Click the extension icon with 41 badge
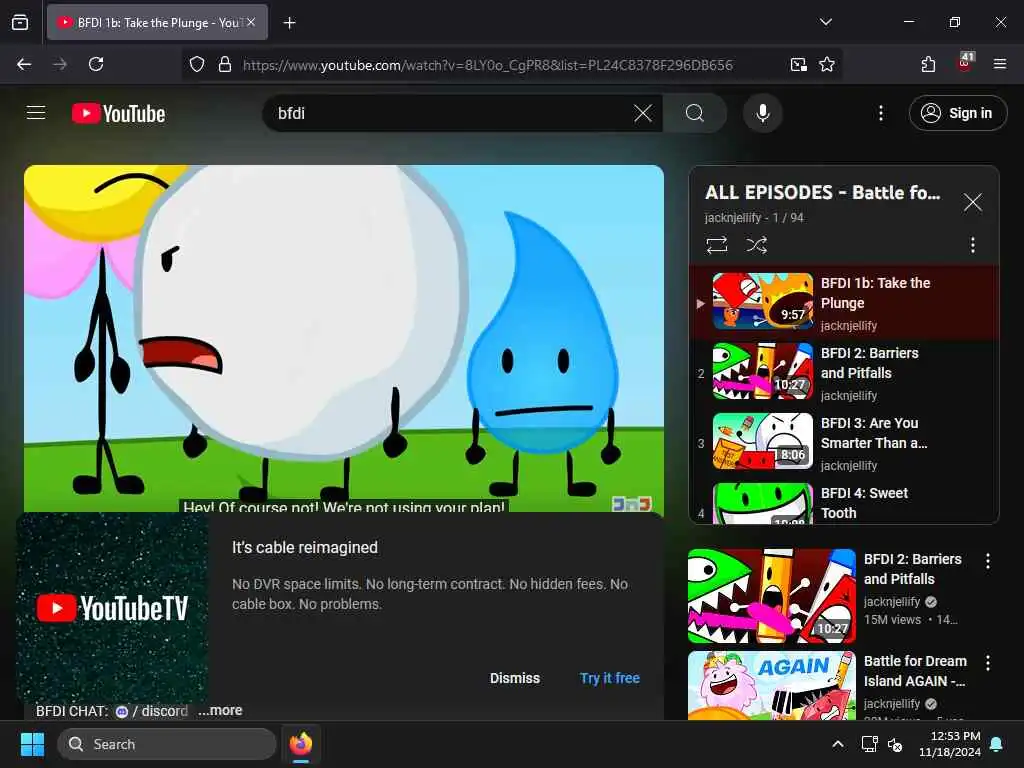The image size is (1024, 768). coord(965,63)
